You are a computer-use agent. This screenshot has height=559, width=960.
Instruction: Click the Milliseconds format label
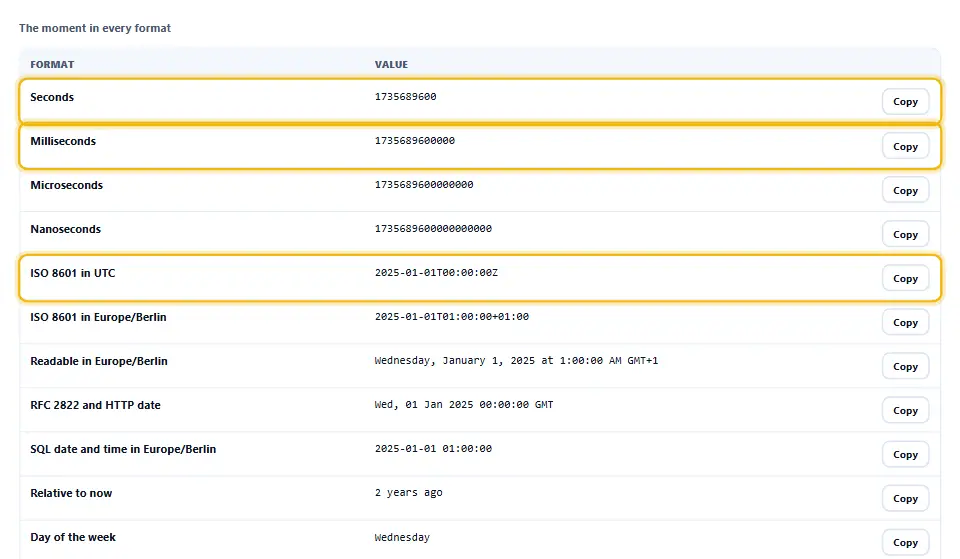63,141
